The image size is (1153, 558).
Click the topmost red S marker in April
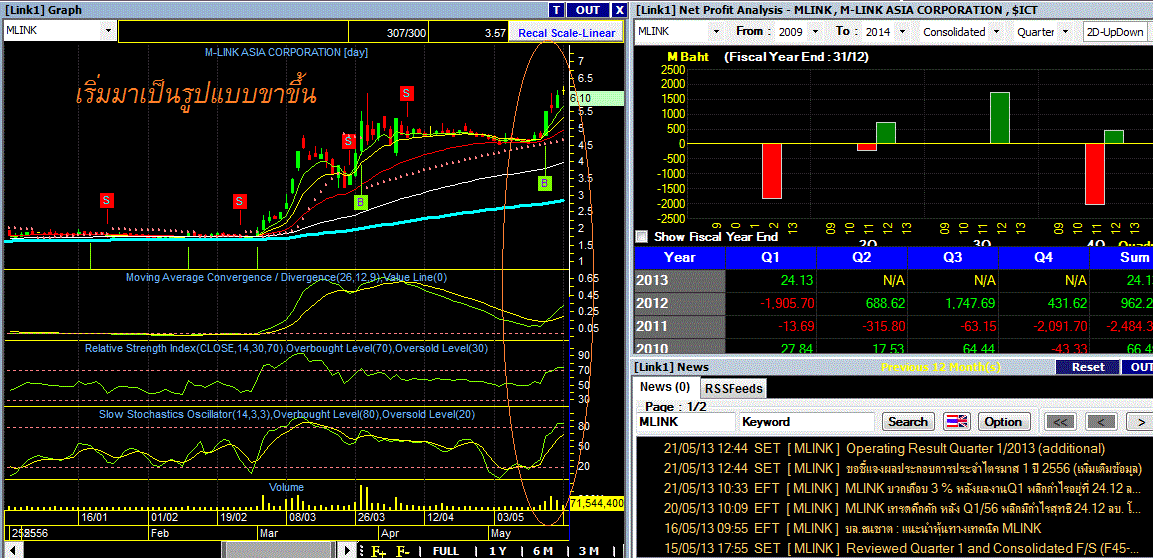pos(407,93)
